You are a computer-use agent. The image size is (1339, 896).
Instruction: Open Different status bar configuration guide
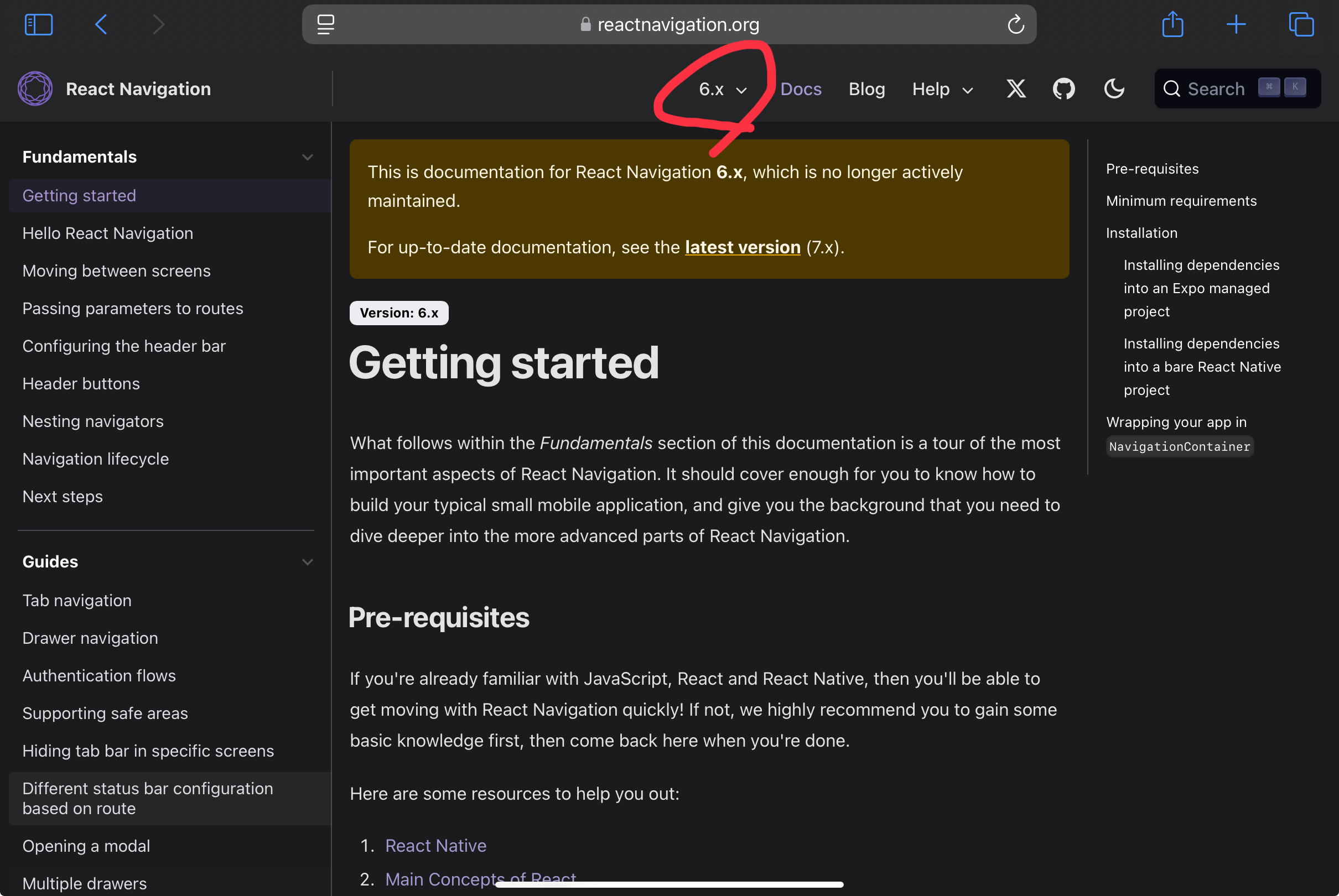(x=170, y=799)
